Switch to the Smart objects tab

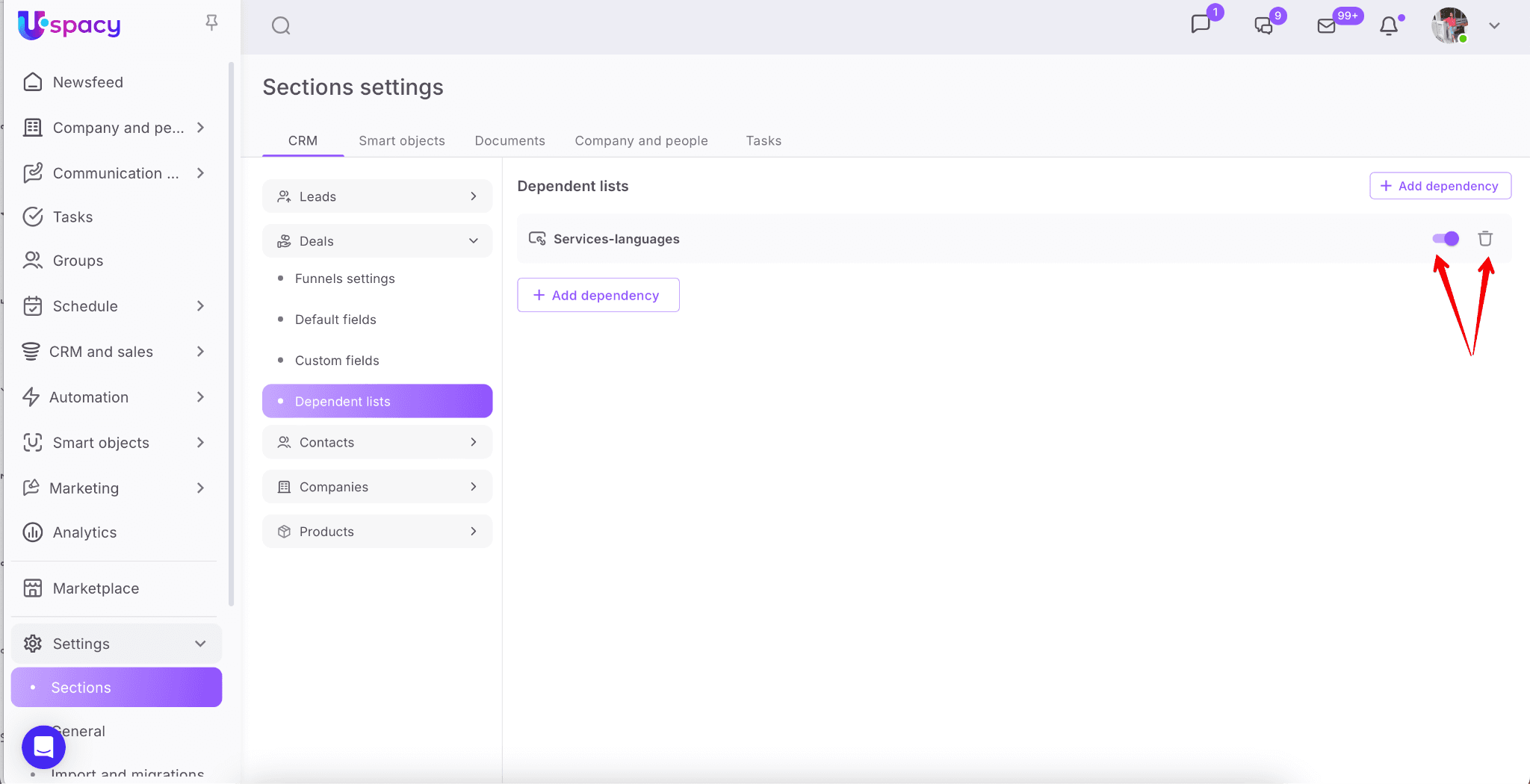click(401, 141)
